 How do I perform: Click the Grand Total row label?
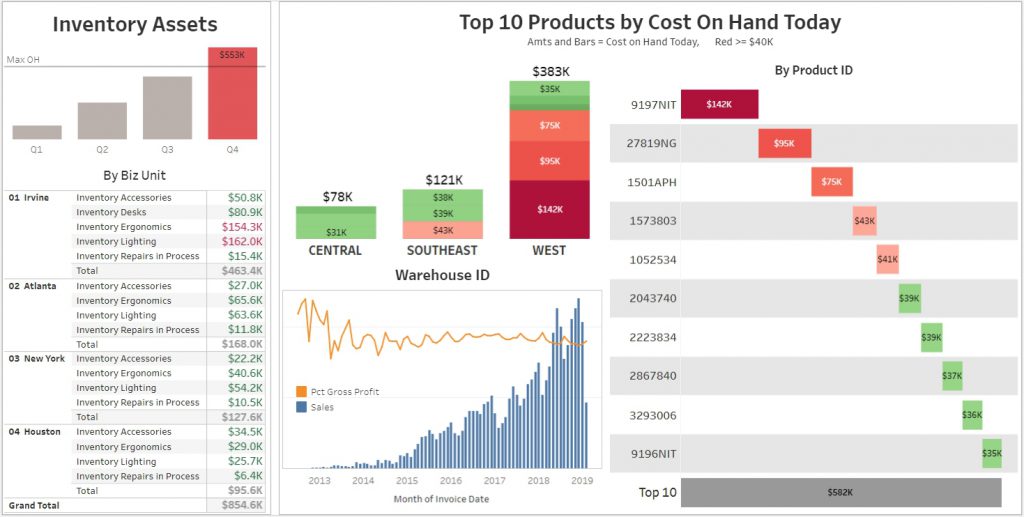pyautogui.click(x=33, y=505)
